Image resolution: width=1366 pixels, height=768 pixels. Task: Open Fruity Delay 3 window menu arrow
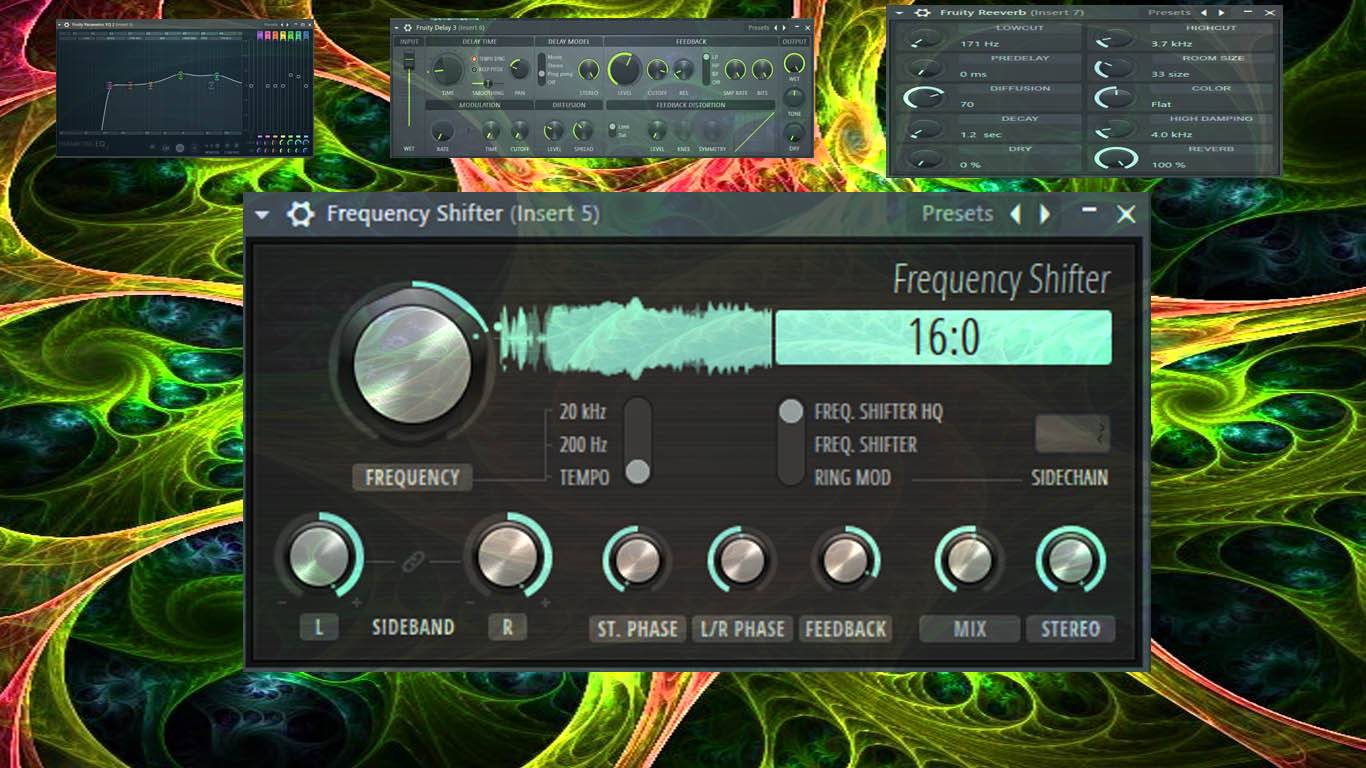point(396,28)
